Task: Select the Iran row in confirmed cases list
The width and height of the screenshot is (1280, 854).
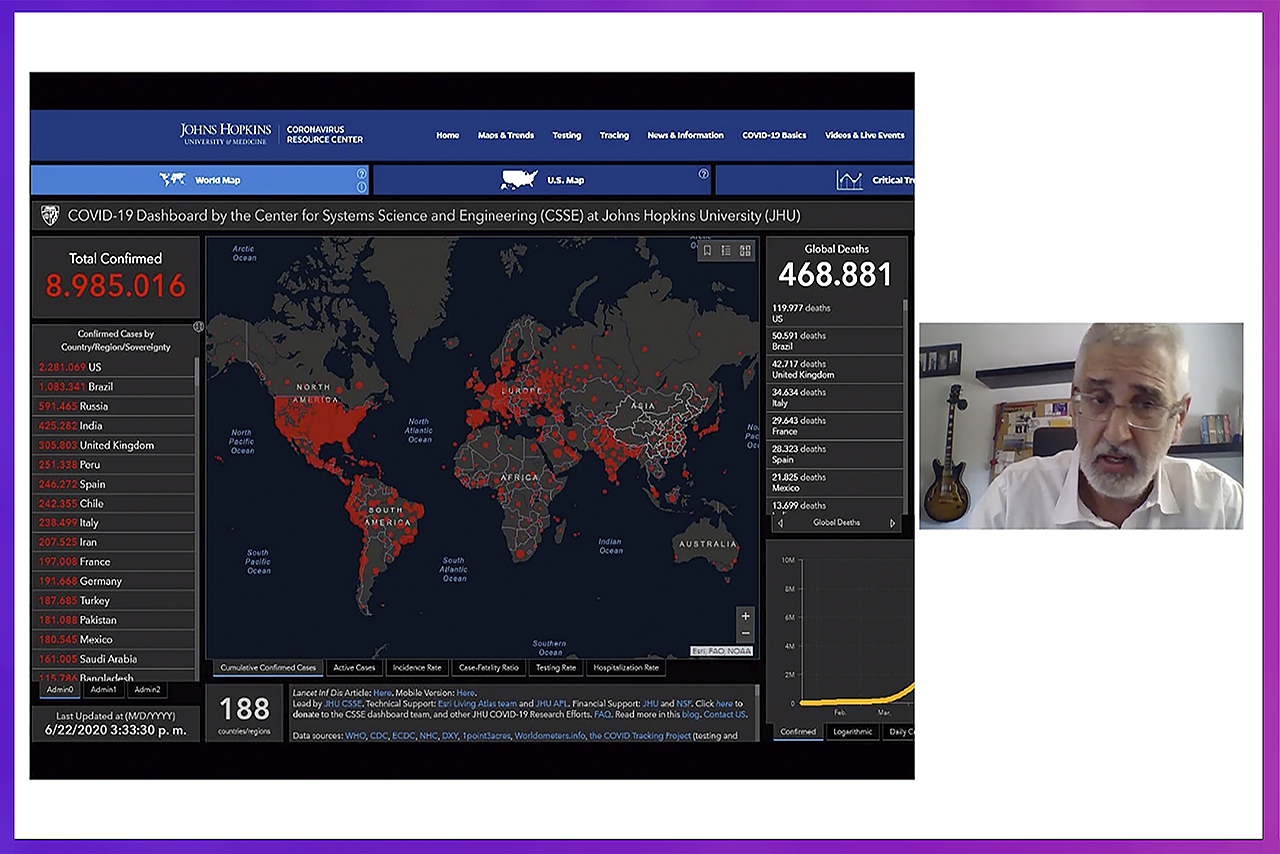Action: (x=115, y=542)
